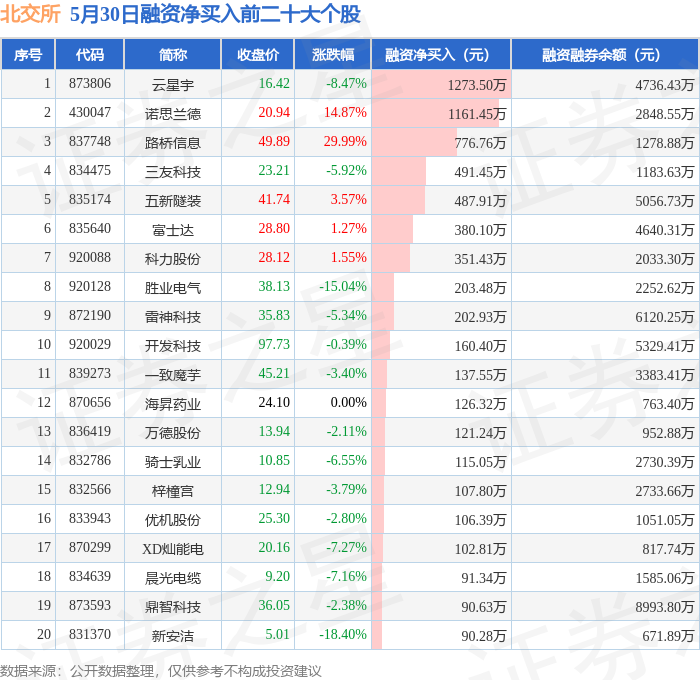
Task: Click the -18.40% change cell
Action: coord(343,634)
